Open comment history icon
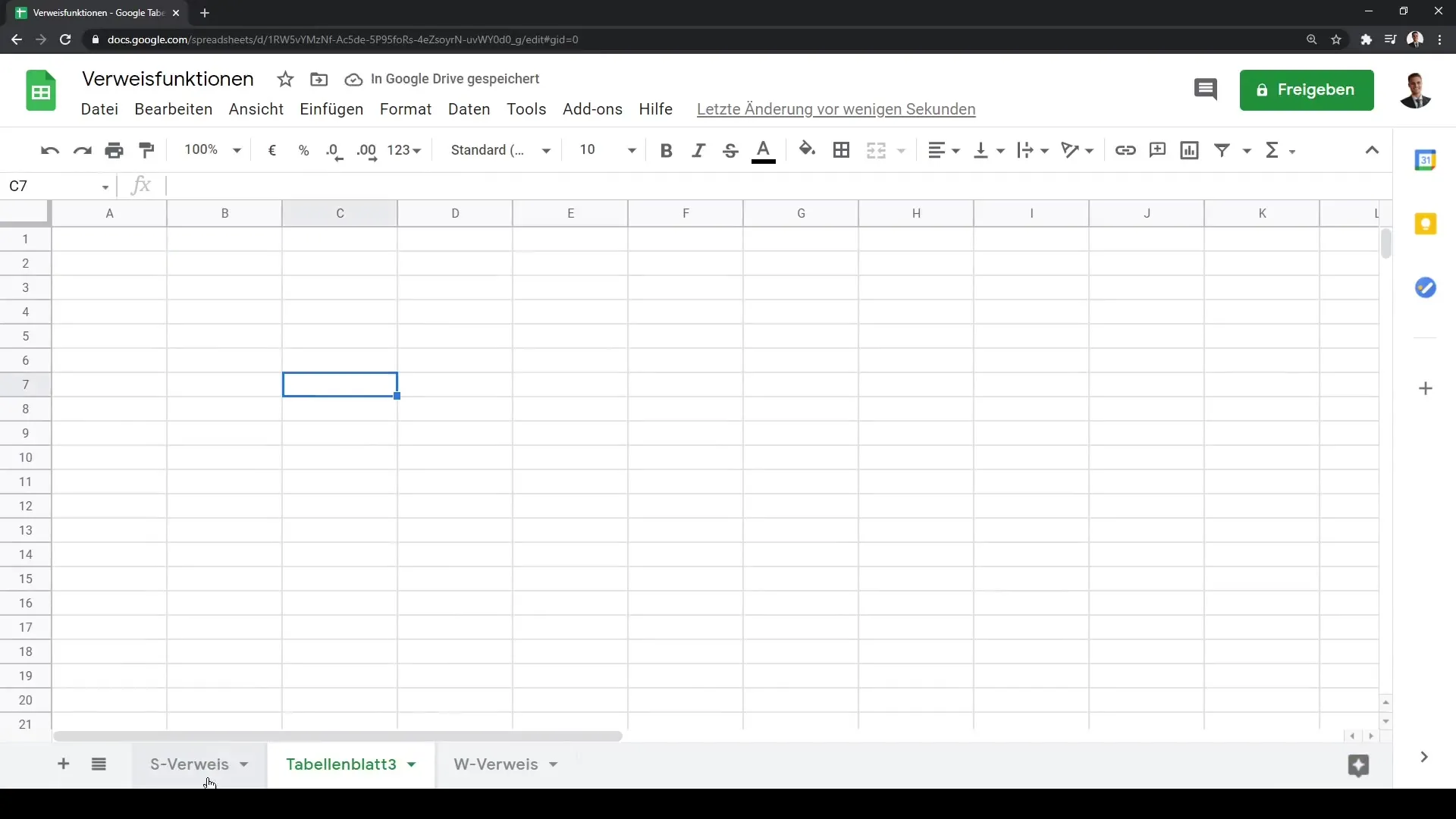 (1206, 89)
